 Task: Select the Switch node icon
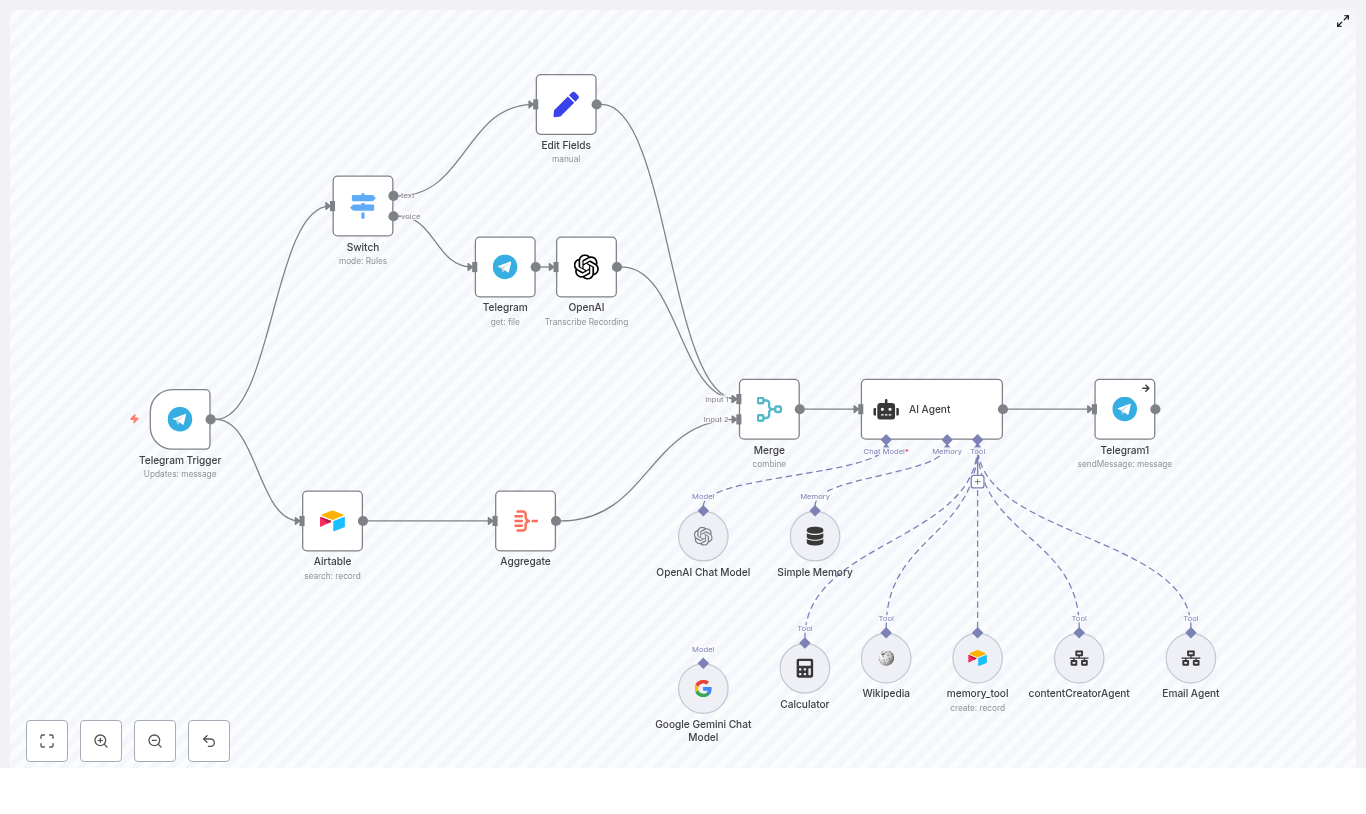point(362,206)
